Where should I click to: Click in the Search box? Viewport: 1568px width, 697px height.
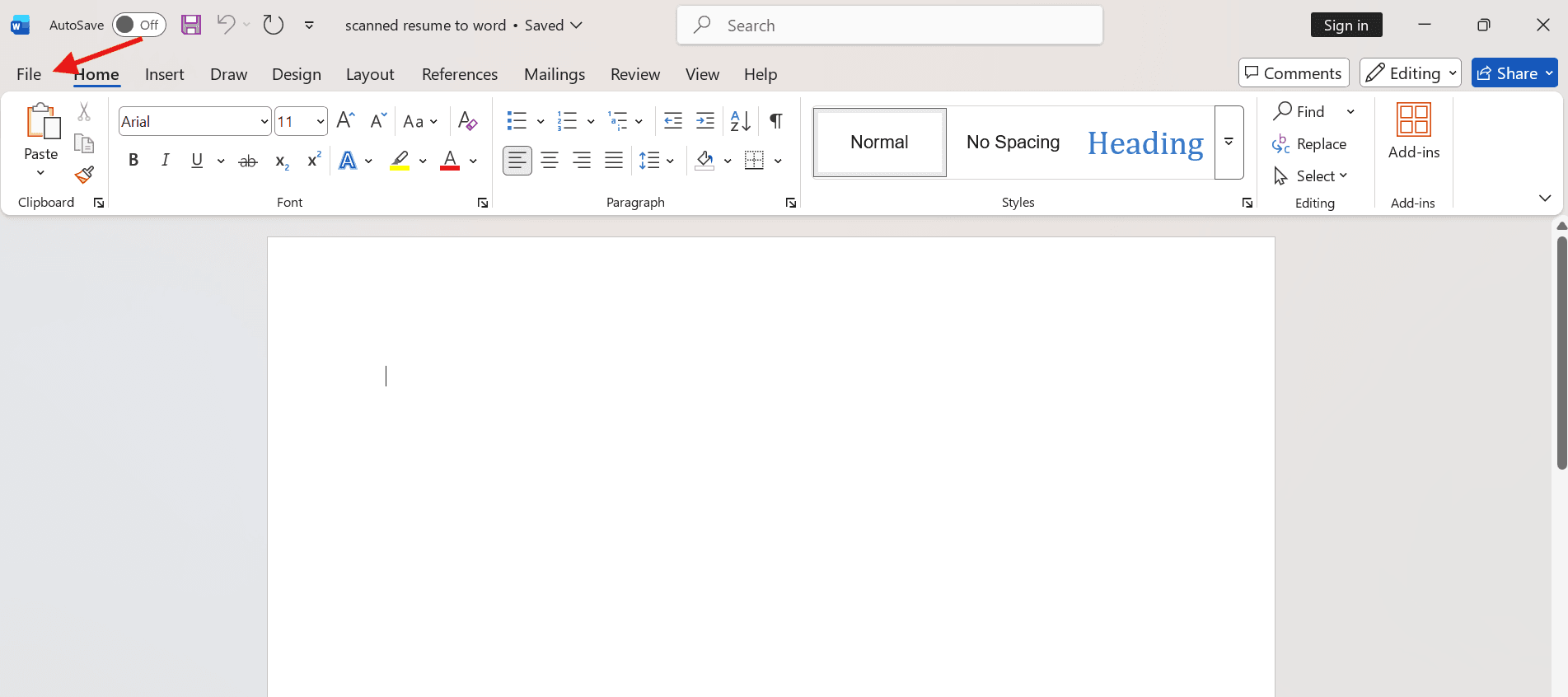click(890, 26)
